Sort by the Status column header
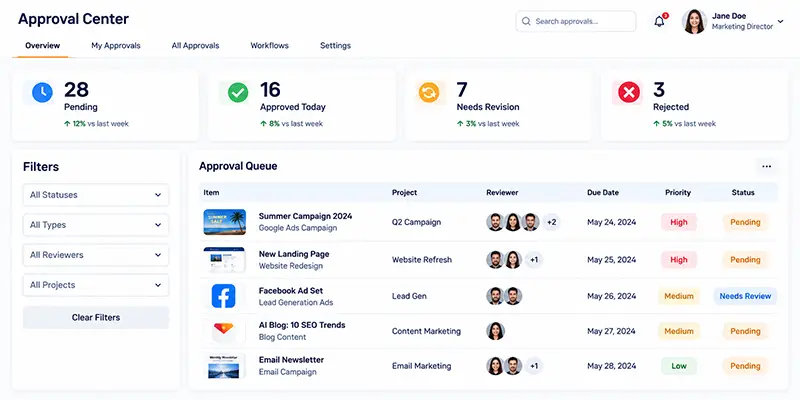This screenshot has height=400, width=800. tap(743, 192)
